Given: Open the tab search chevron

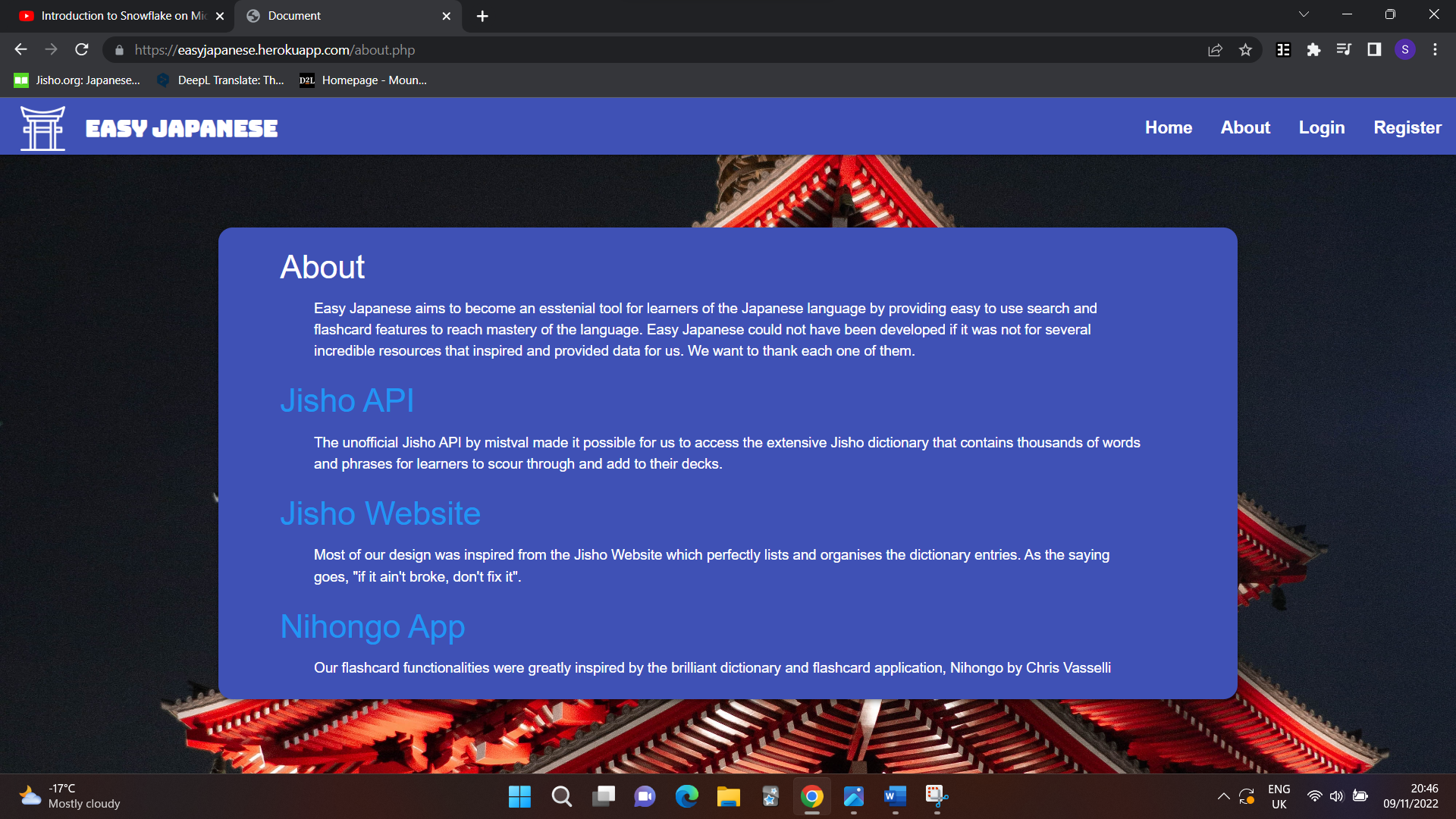Looking at the screenshot, I should click(x=1304, y=14).
